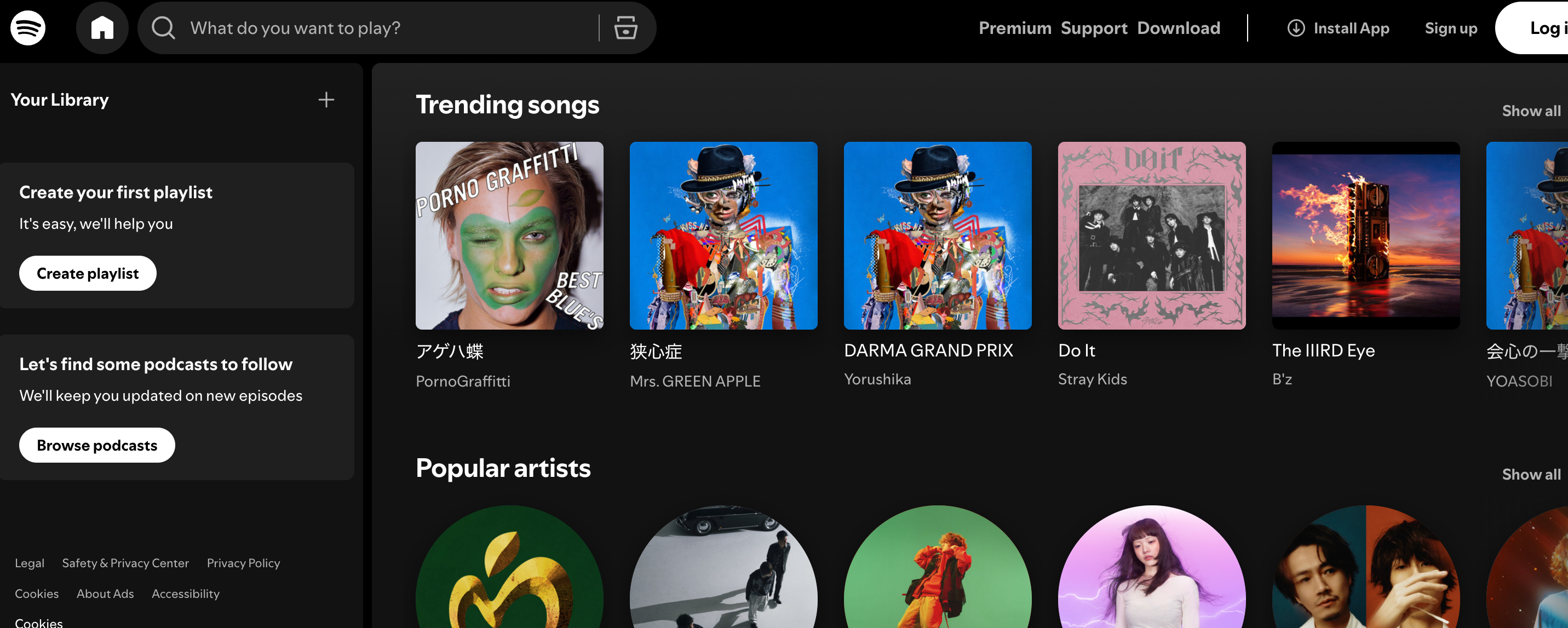Open the Browse icon in search bar
Image resolution: width=1568 pixels, height=628 pixels.
(625, 28)
